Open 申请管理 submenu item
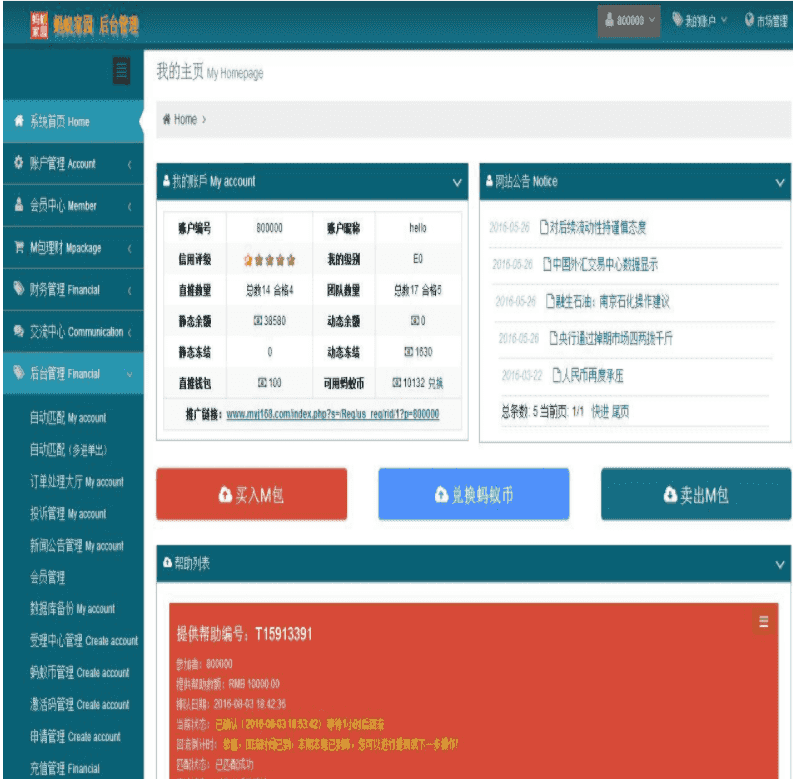The height and width of the screenshot is (779, 799). (x=75, y=736)
